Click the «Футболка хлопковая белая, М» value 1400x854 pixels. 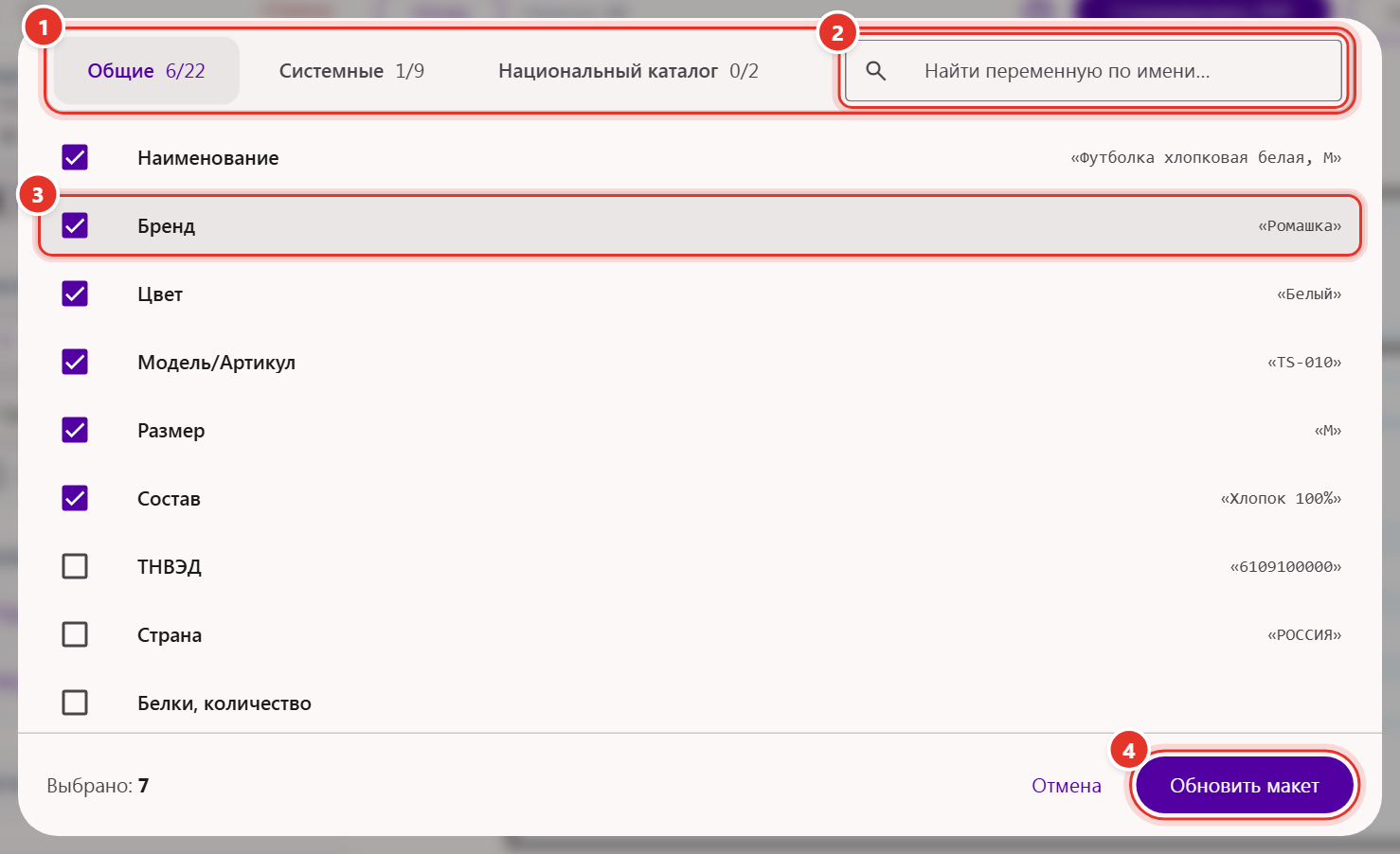(1206, 158)
